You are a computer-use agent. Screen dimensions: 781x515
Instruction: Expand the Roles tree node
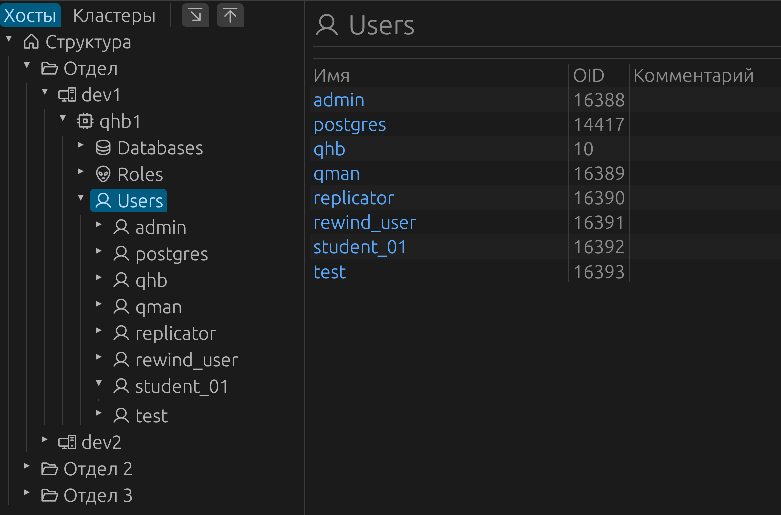point(81,172)
